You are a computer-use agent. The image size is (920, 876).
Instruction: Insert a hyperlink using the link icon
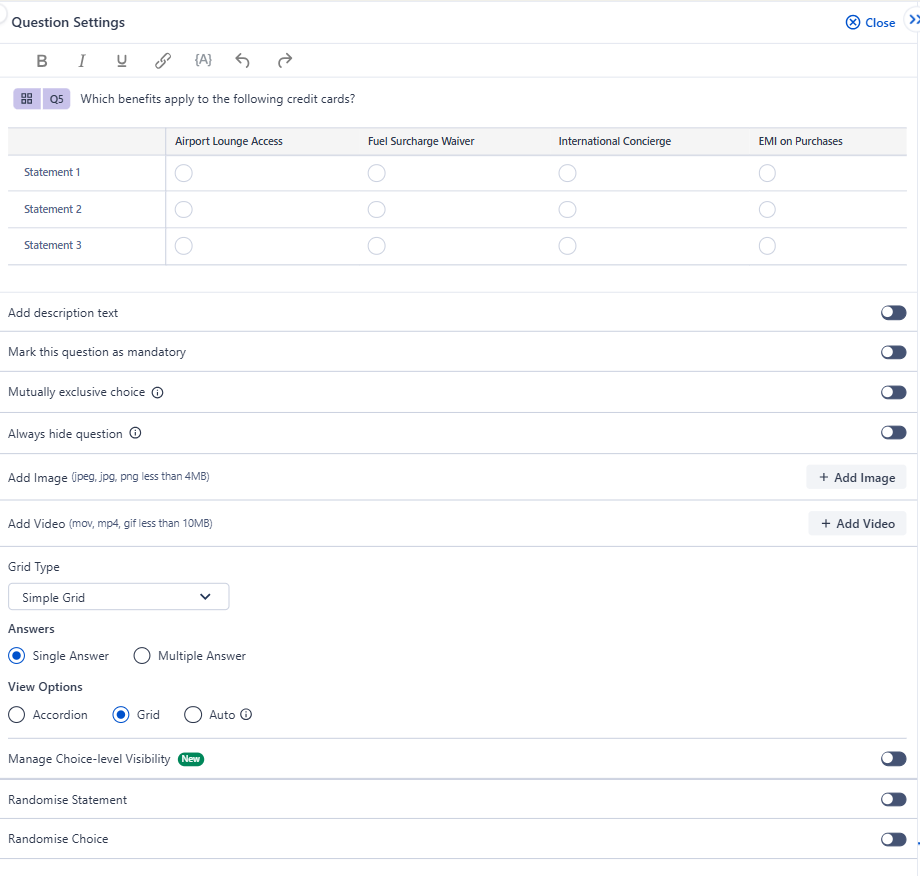click(x=163, y=61)
